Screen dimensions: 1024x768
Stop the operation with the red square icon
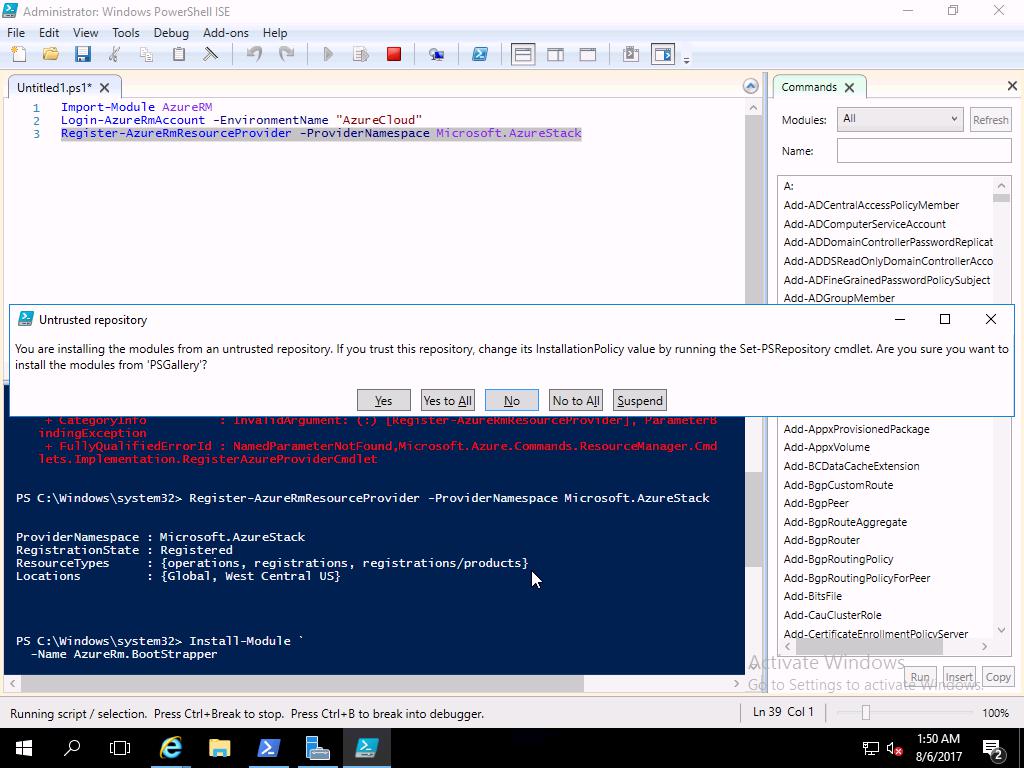coord(394,54)
